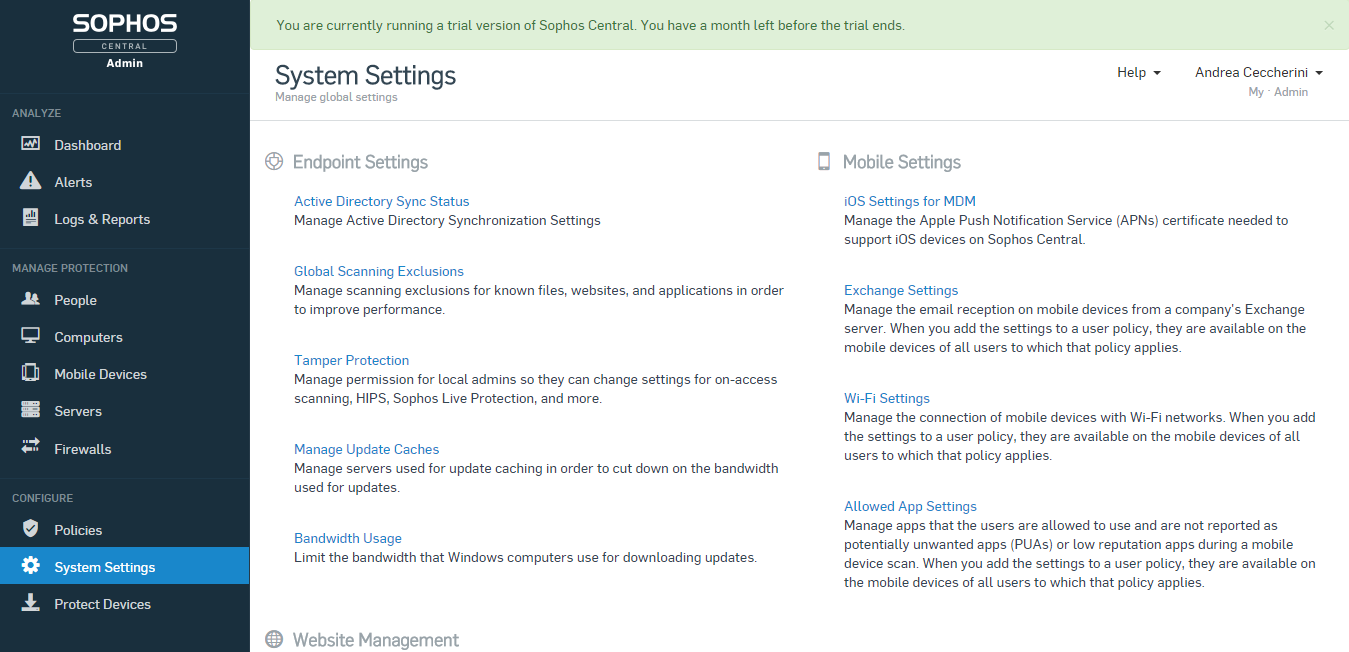The width and height of the screenshot is (1349, 652).
Task: Open Allowed App Settings link
Action: coord(910,506)
